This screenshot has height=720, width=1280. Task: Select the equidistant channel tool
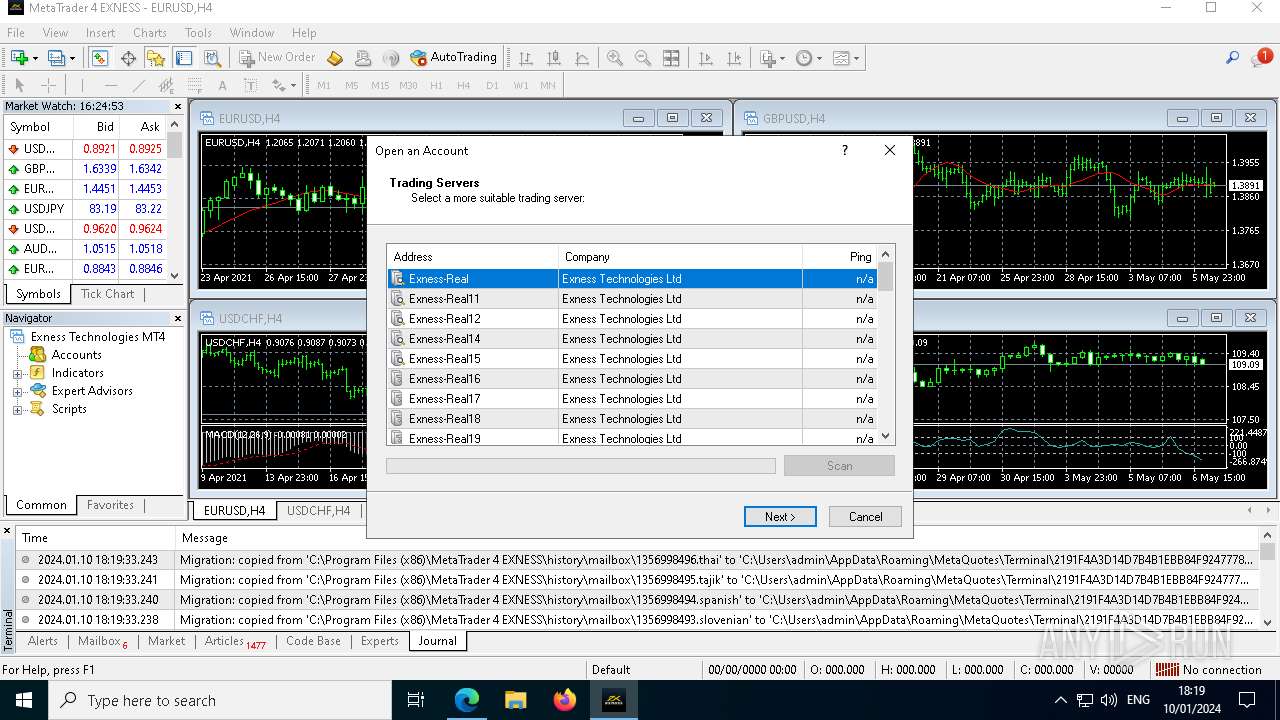tap(166, 85)
